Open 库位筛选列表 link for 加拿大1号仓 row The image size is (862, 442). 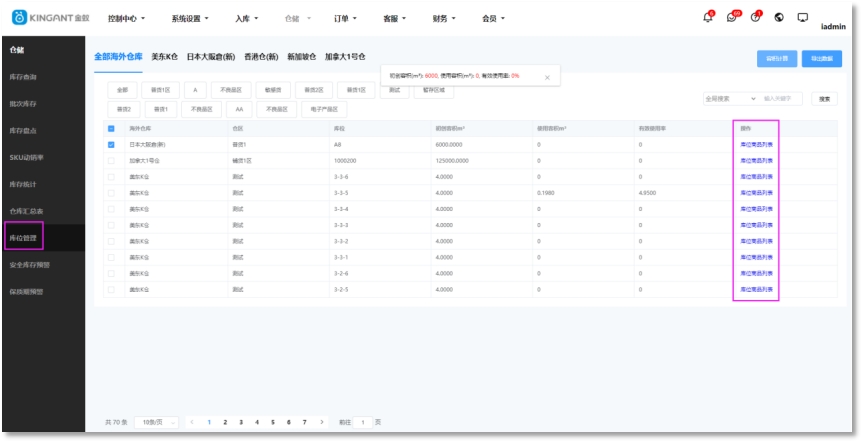tap(756, 161)
